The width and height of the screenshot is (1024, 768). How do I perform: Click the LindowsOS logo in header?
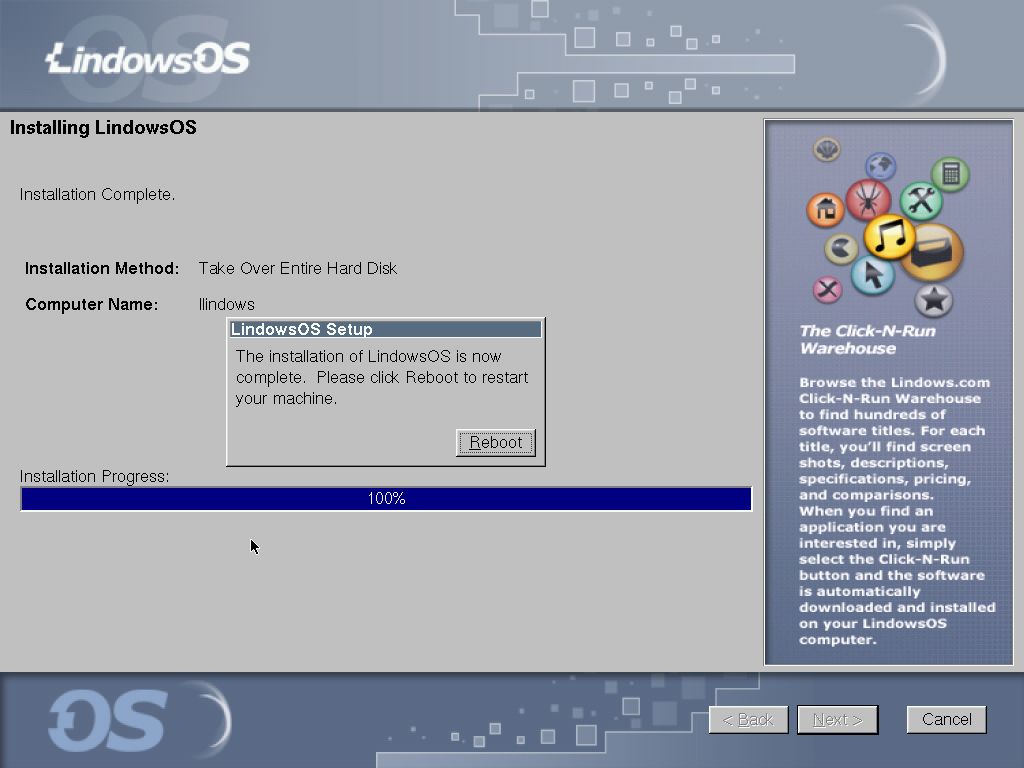pyautogui.click(x=148, y=59)
